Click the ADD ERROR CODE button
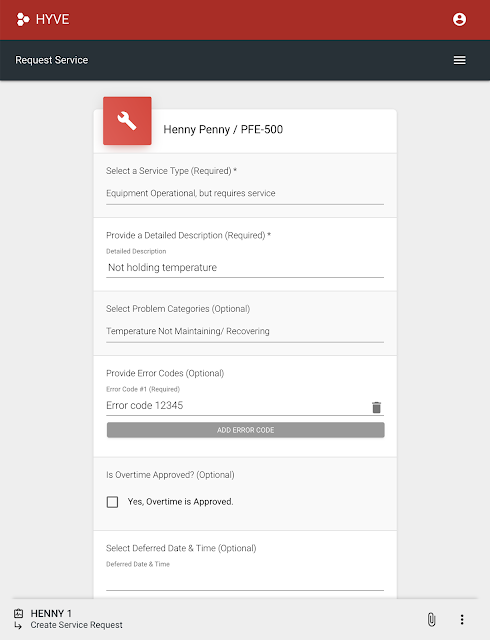The width and height of the screenshot is (490, 640). coord(245,430)
